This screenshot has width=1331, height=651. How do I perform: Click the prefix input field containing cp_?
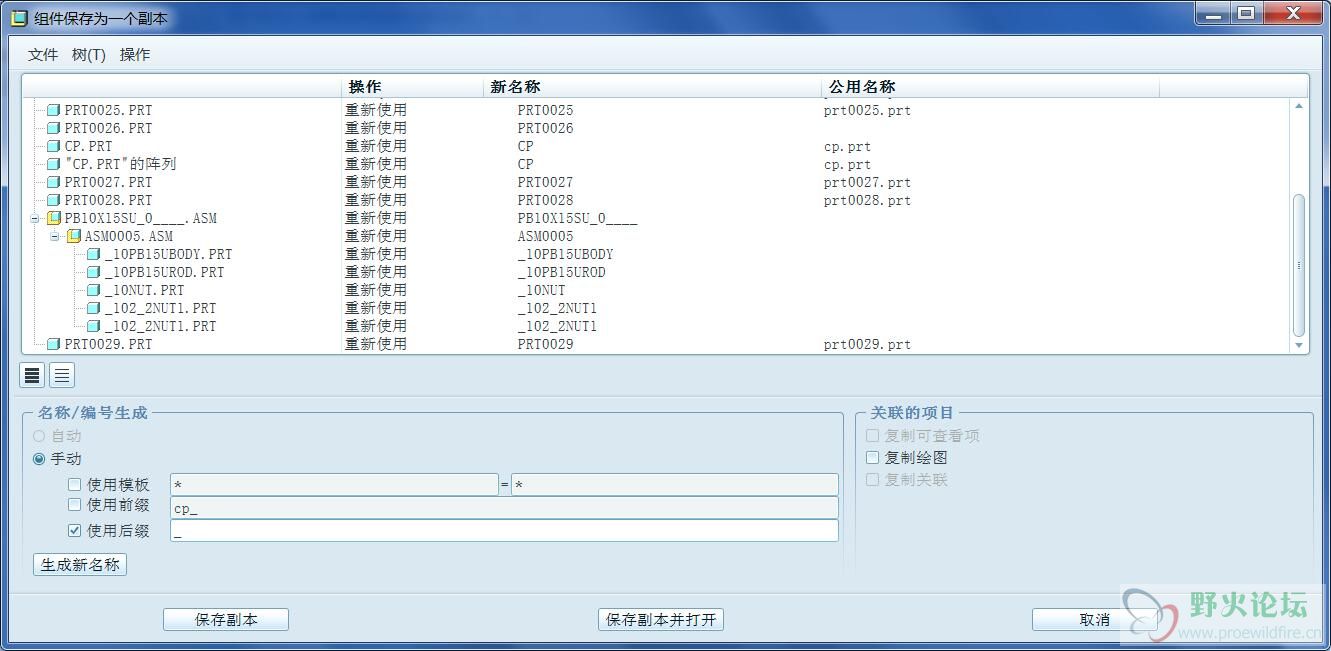point(504,508)
